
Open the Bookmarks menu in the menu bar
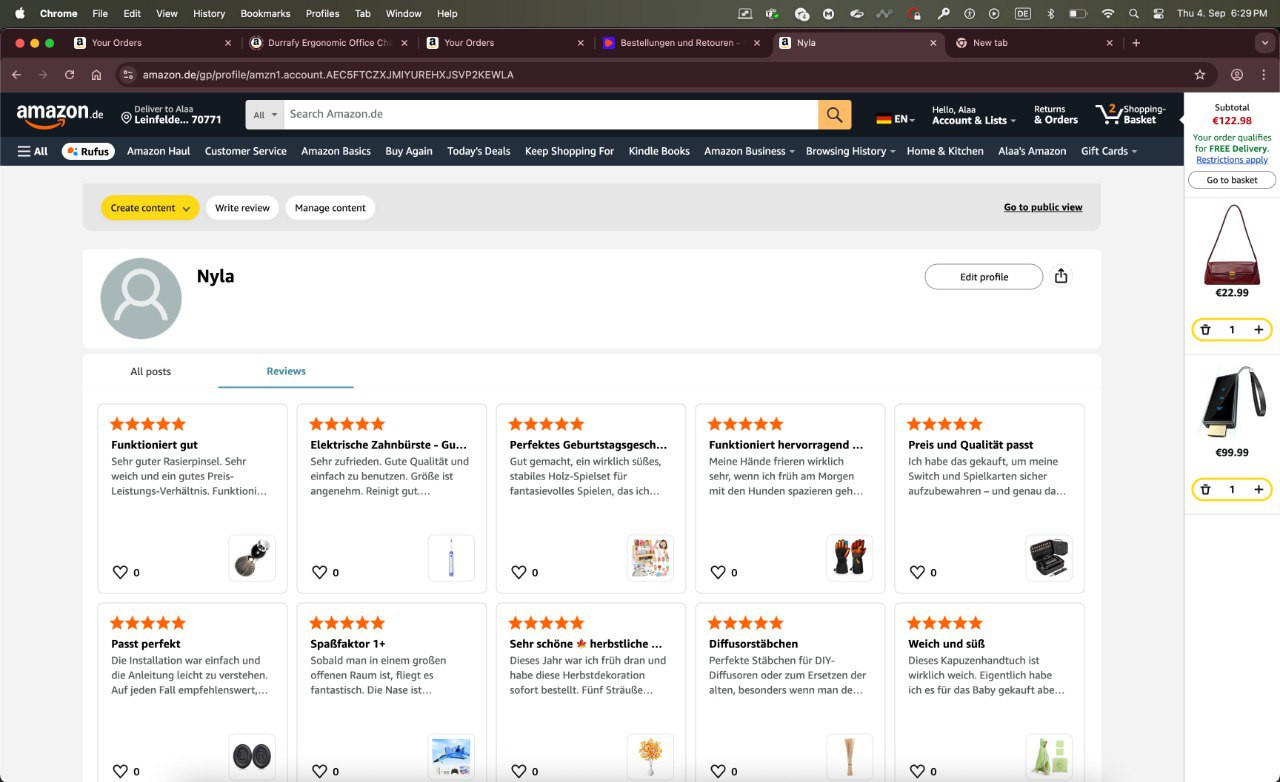265,14
